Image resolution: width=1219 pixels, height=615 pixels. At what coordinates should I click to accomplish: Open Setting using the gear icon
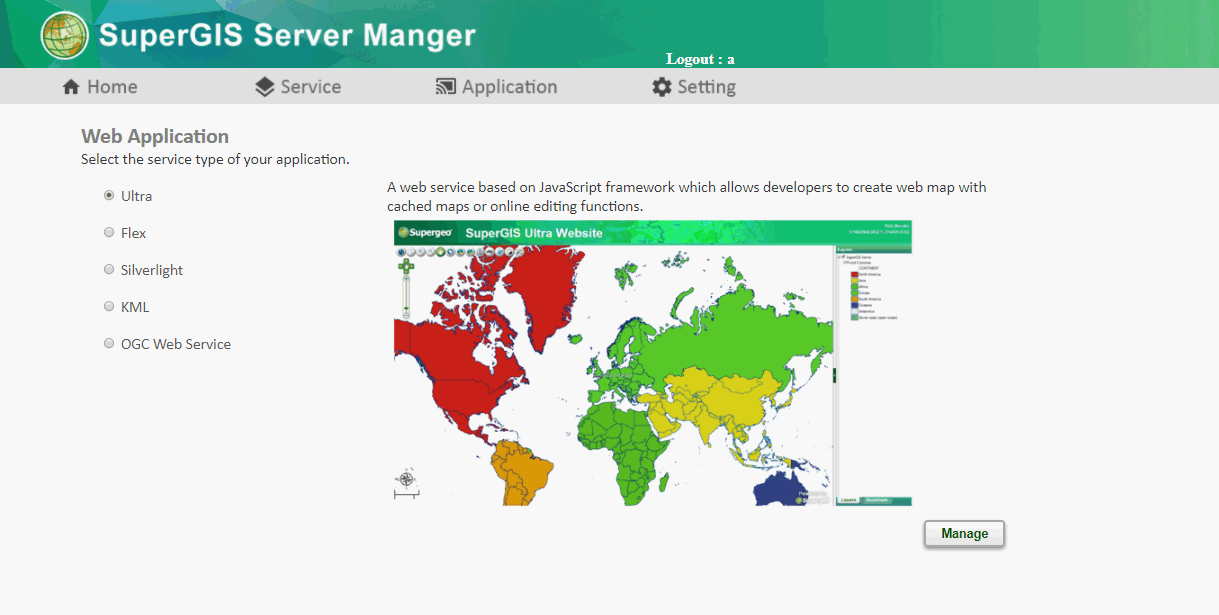(662, 87)
